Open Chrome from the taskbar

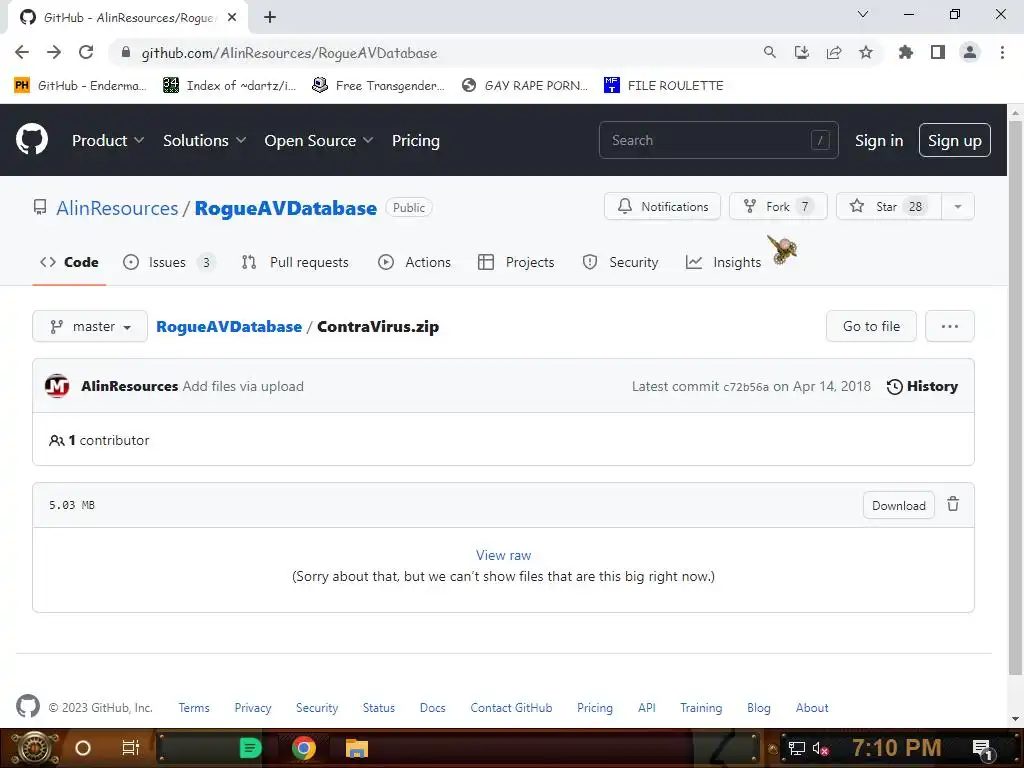(304, 748)
